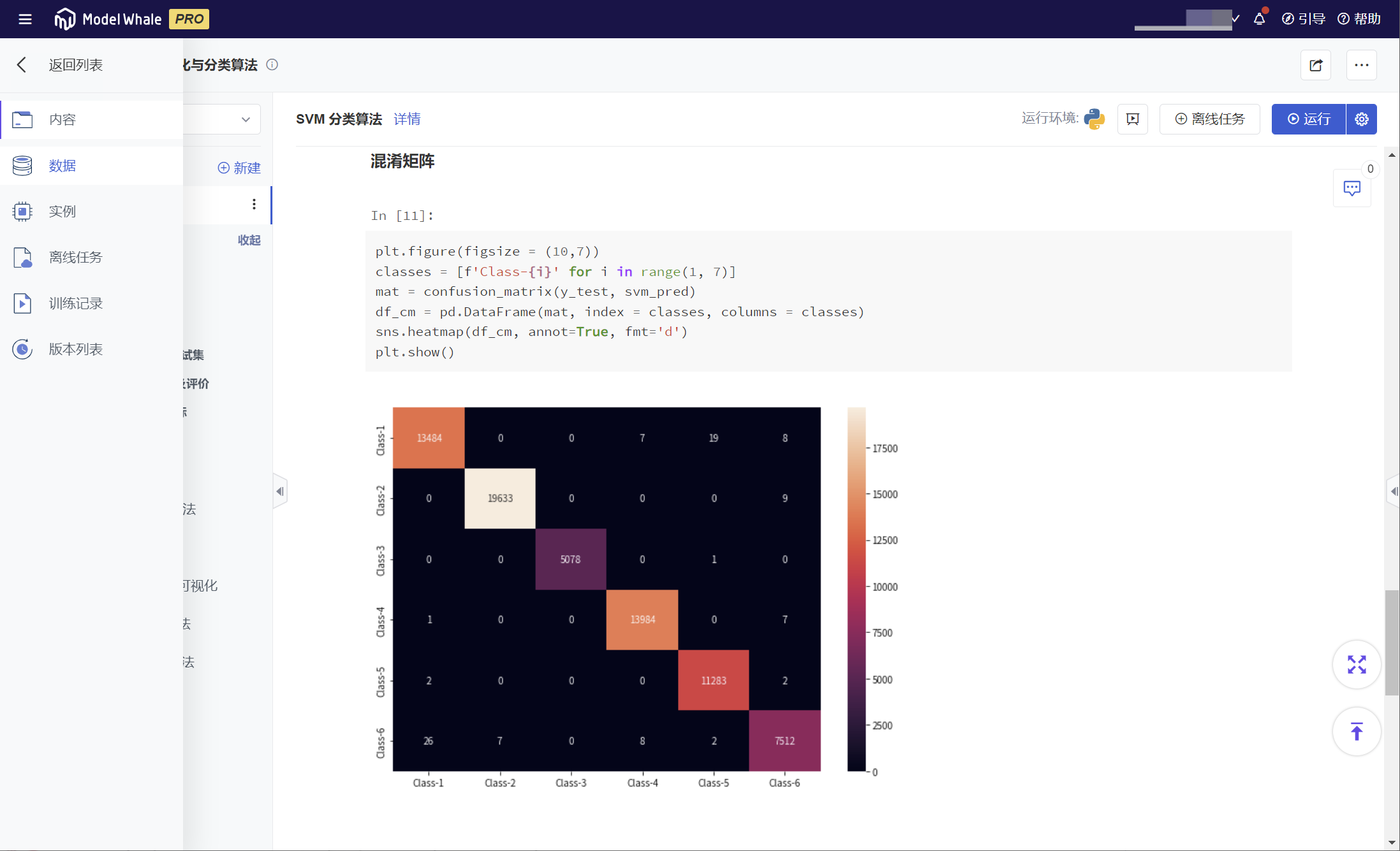The height and width of the screenshot is (851, 1400).
Task: Click the presentation mode icon
Action: click(1133, 119)
